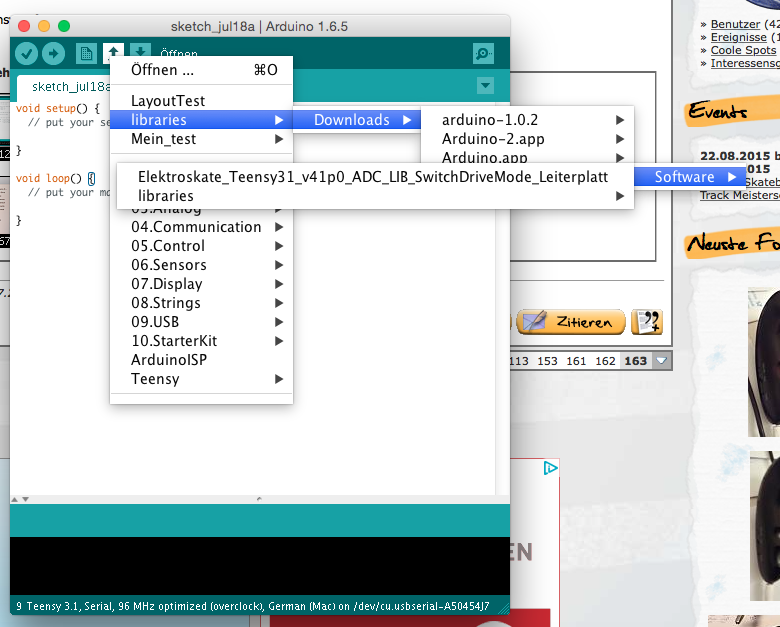This screenshot has height=627, width=780.
Task: Expand the libraries submenu in Öffnen menu
Action: [x=201, y=120]
